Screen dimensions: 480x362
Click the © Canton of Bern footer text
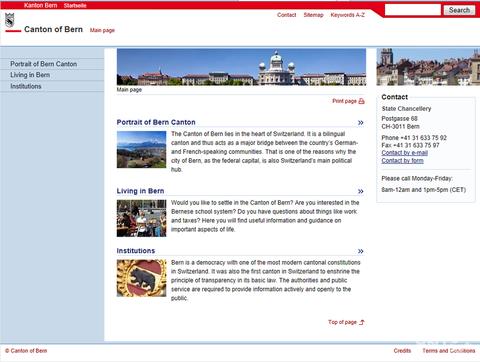[26, 351]
